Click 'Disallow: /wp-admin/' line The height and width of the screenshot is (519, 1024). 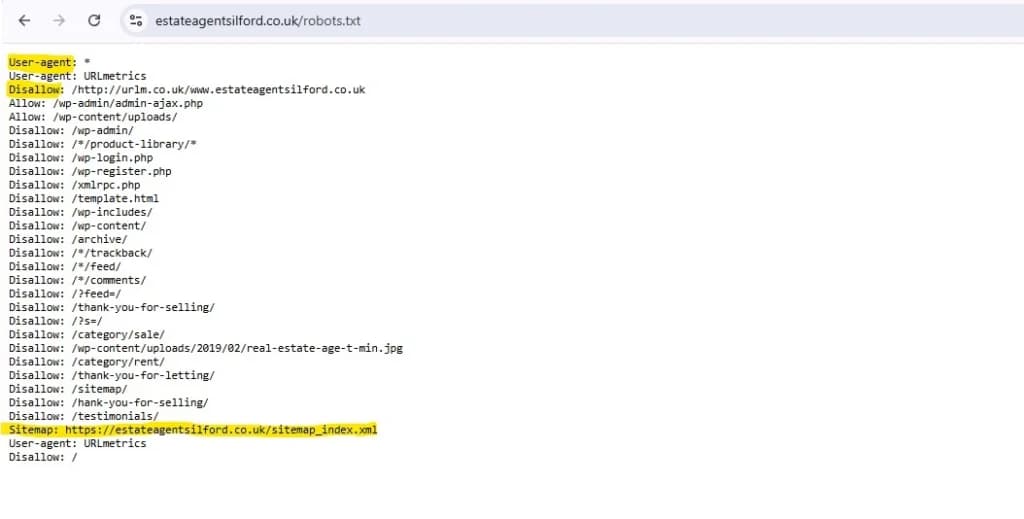(x=71, y=131)
